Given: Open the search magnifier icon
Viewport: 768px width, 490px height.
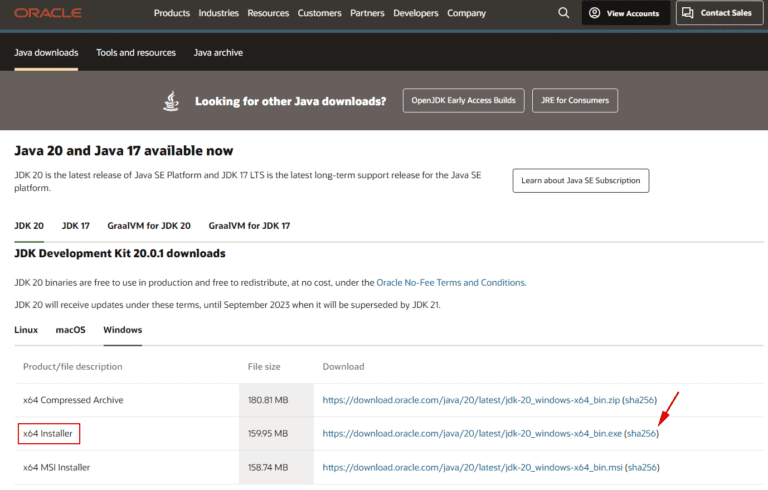Looking at the screenshot, I should [564, 13].
